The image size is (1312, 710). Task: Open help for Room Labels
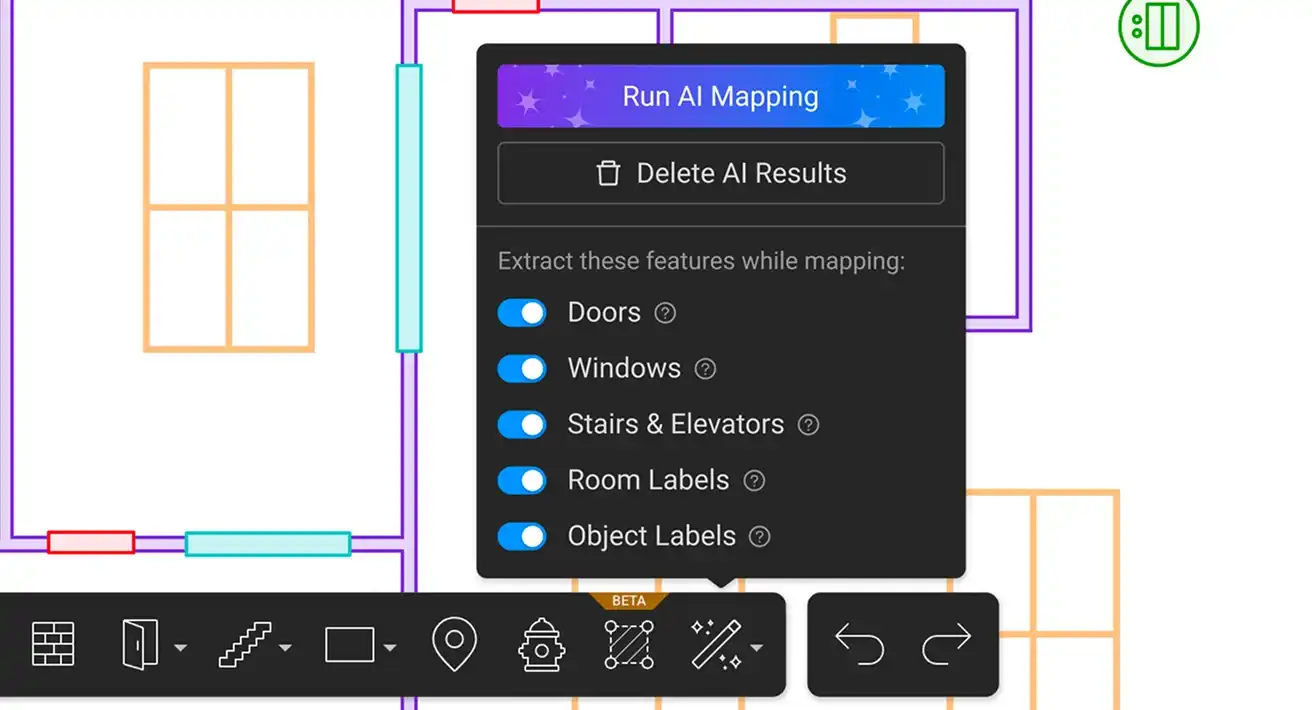(x=754, y=481)
